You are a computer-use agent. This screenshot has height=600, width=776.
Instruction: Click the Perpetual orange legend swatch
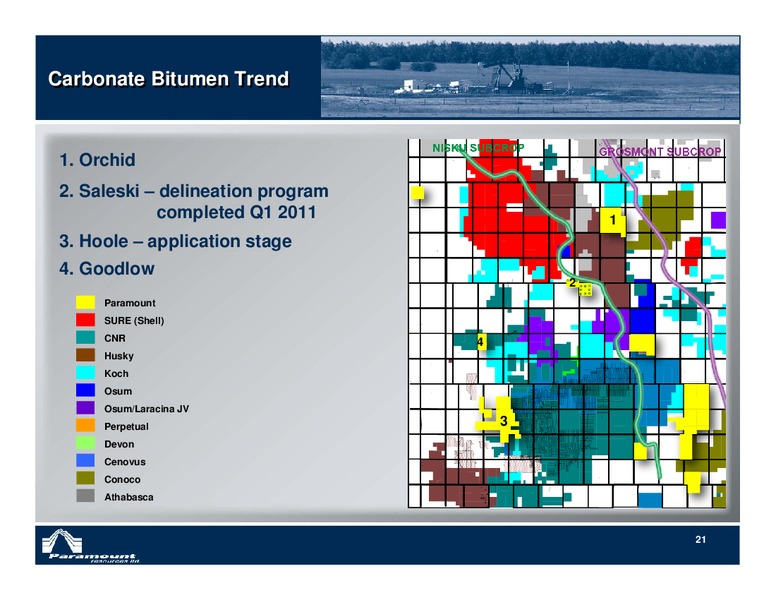tap(86, 426)
